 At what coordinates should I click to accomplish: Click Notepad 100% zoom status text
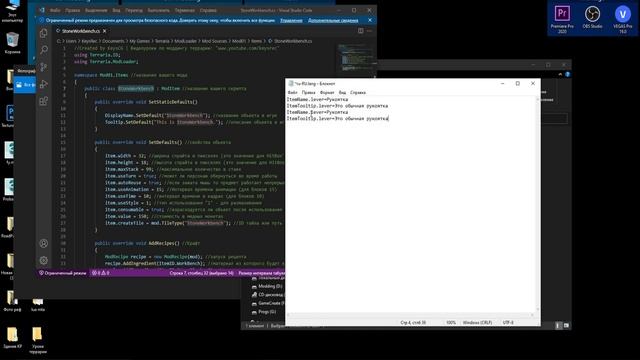[451, 322]
